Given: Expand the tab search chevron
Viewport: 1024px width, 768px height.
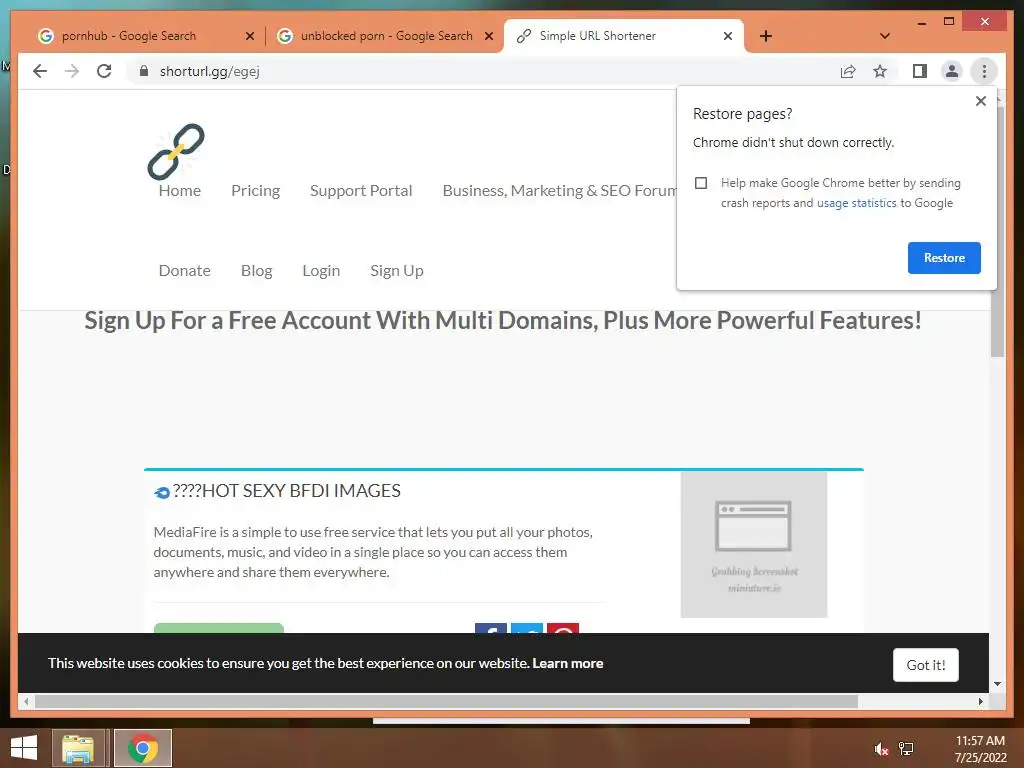Looking at the screenshot, I should (x=885, y=36).
